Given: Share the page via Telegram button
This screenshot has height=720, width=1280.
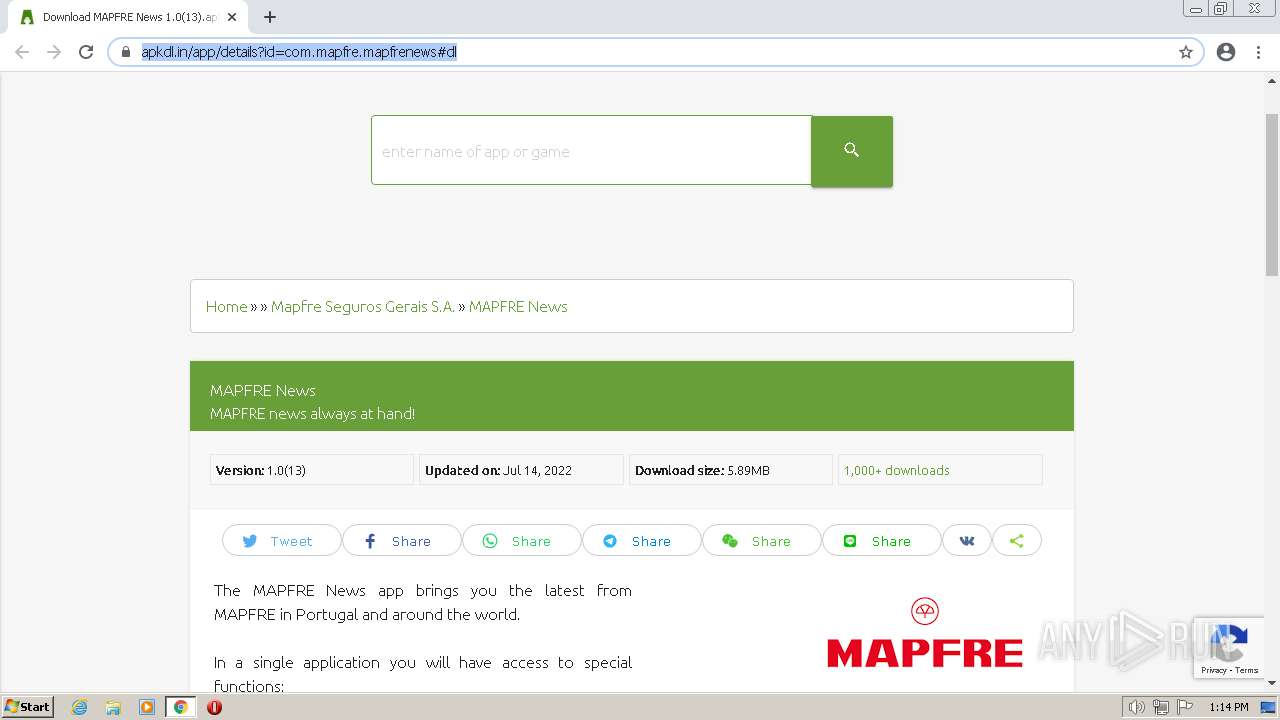Looking at the screenshot, I should click(641, 540).
